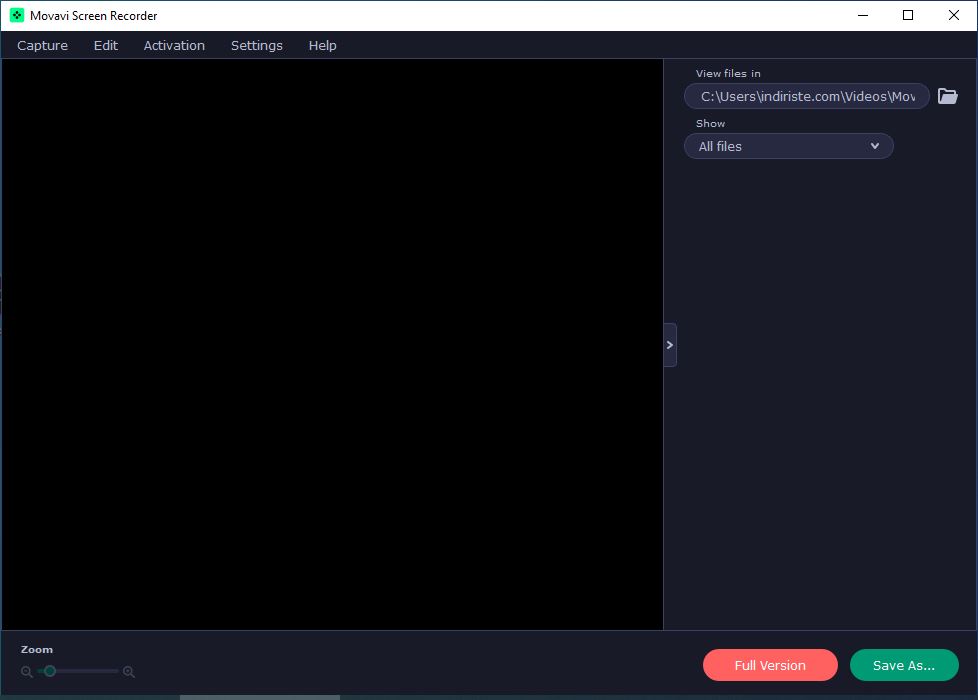
Task: Open the Capture menu
Action: click(42, 46)
